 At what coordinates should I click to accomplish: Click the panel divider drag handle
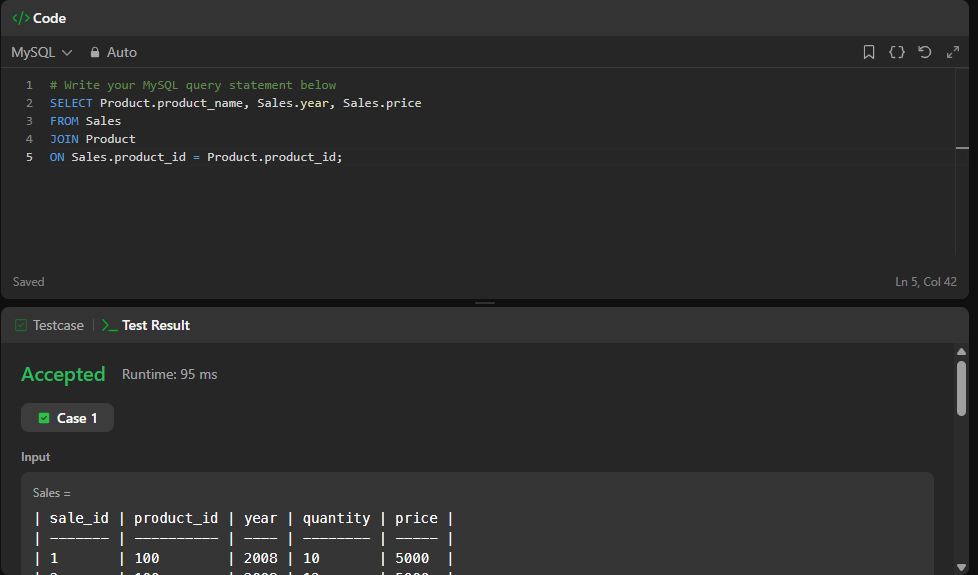[x=485, y=303]
